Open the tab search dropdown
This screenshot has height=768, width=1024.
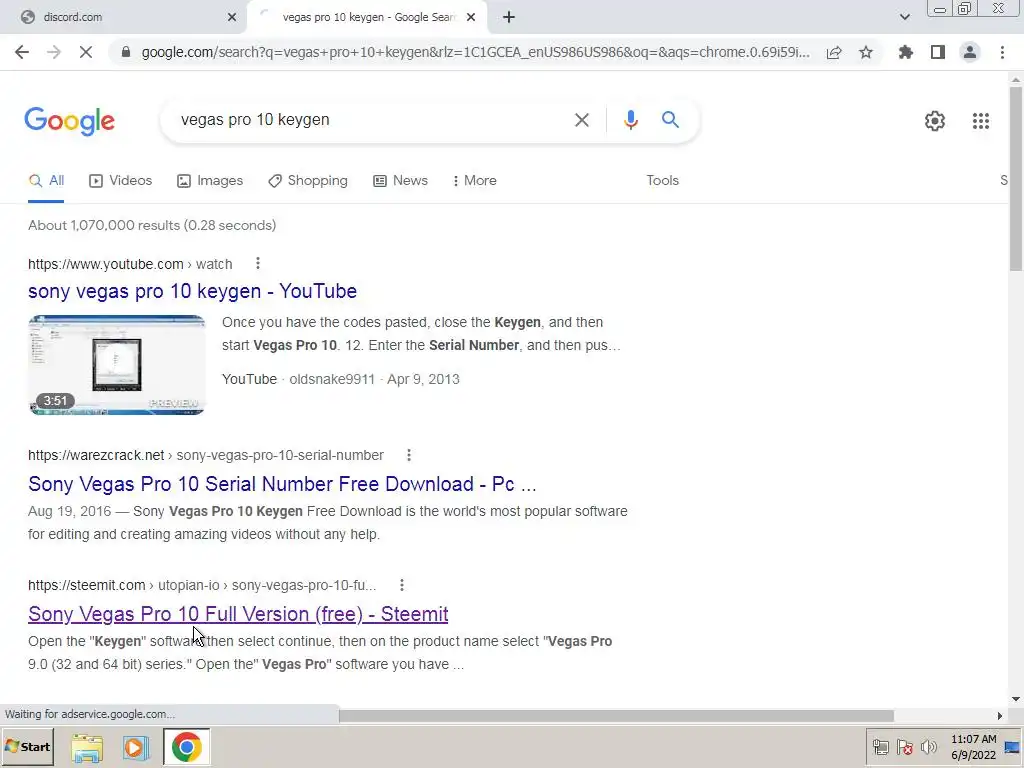[x=904, y=18]
